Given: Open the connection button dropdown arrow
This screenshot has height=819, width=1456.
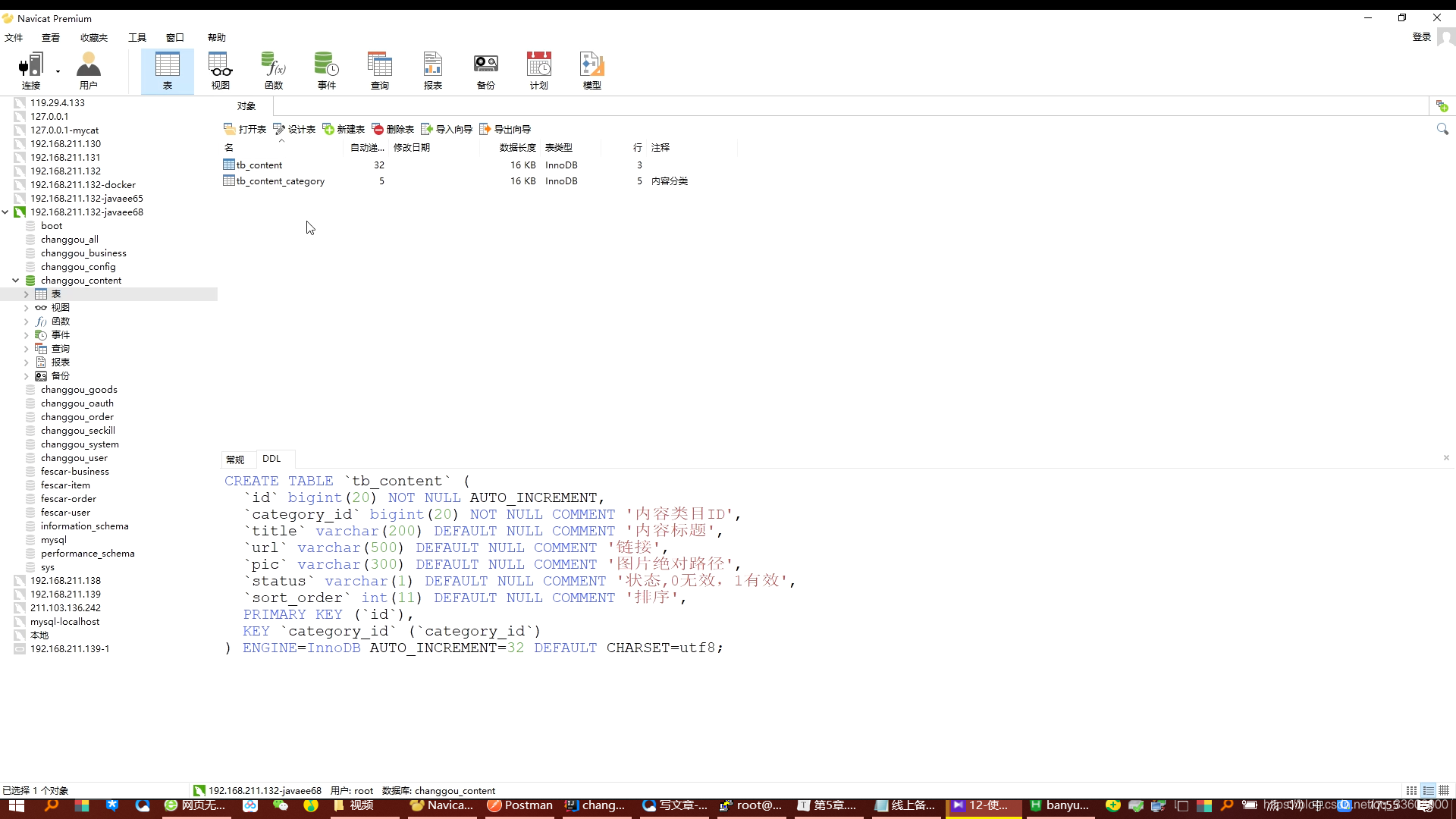Looking at the screenshot, I should pos(58,72).
